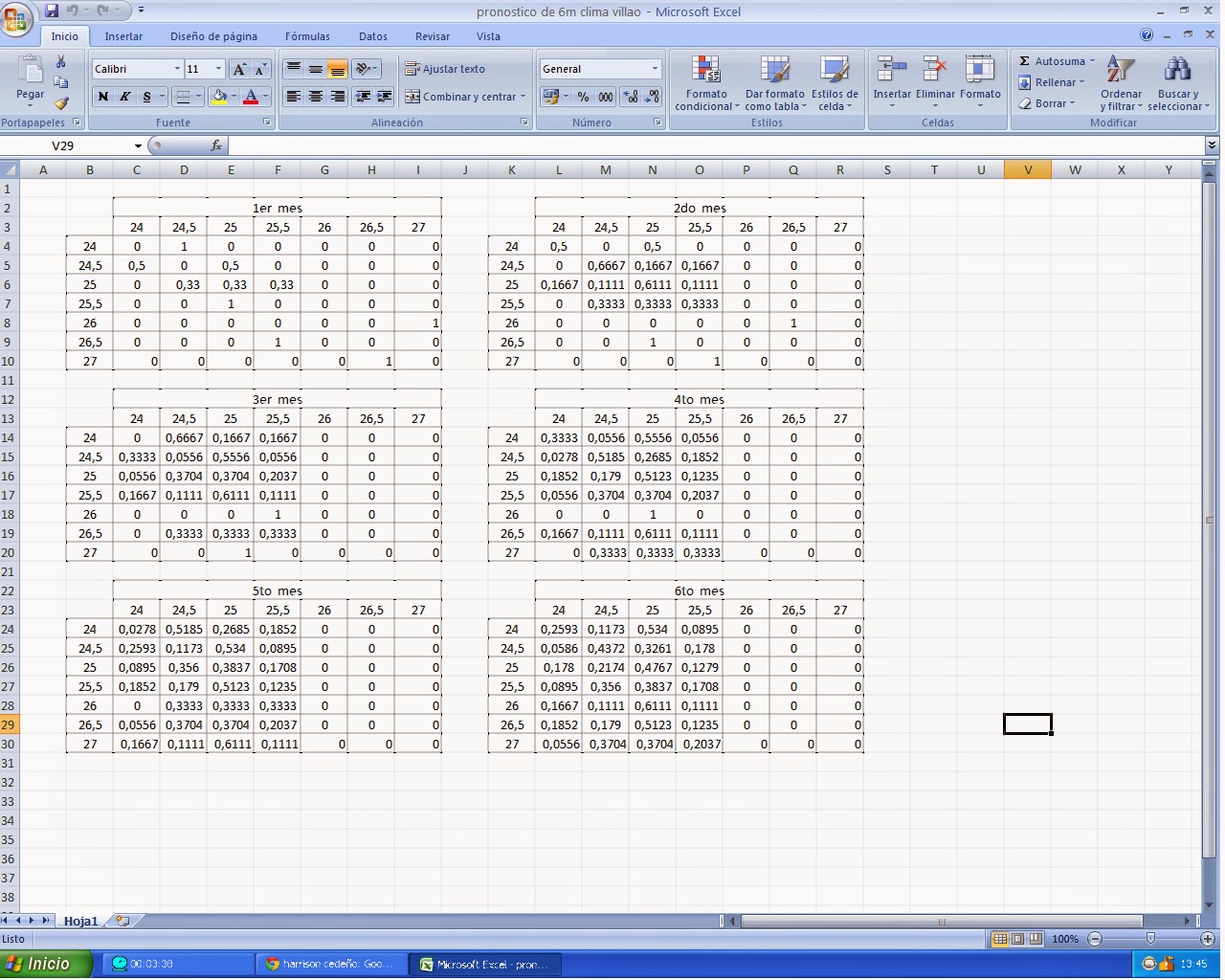Undo the last action
This screenshot has height=980, width=1225.
tap(73, 11)
